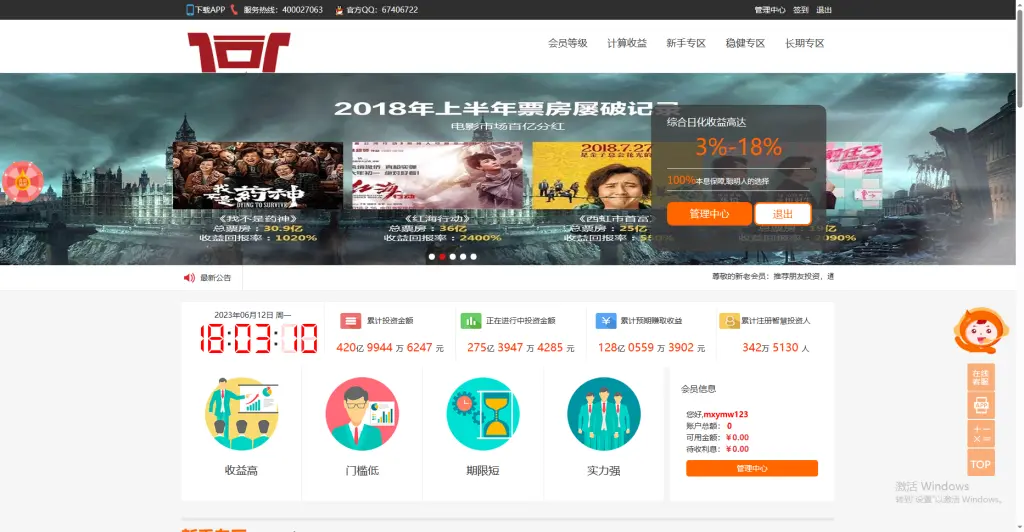Click the 签到 link in top bar
Image resolution: width=1024 pixels, height=532 pixels.
pos(801,10)
